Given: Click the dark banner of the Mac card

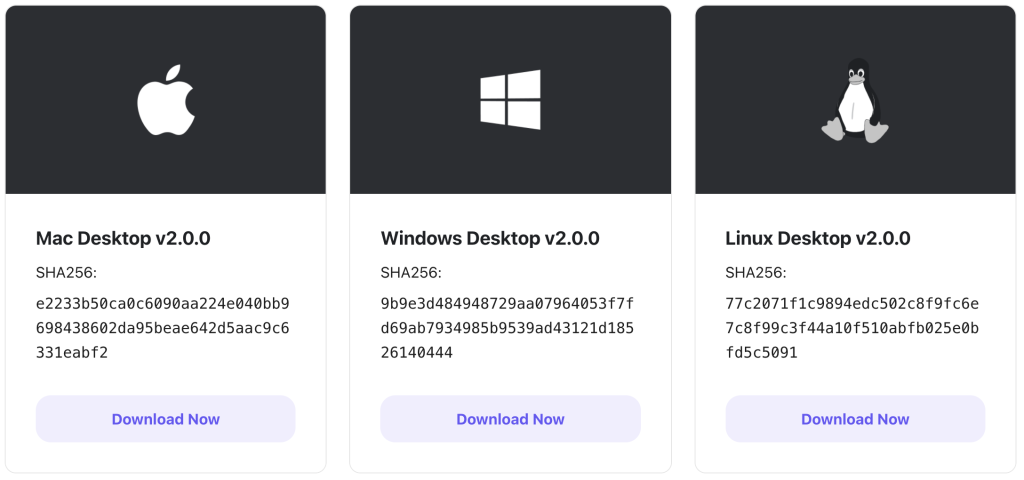Looking at the screenshot, I should click(x=166, y=100).
